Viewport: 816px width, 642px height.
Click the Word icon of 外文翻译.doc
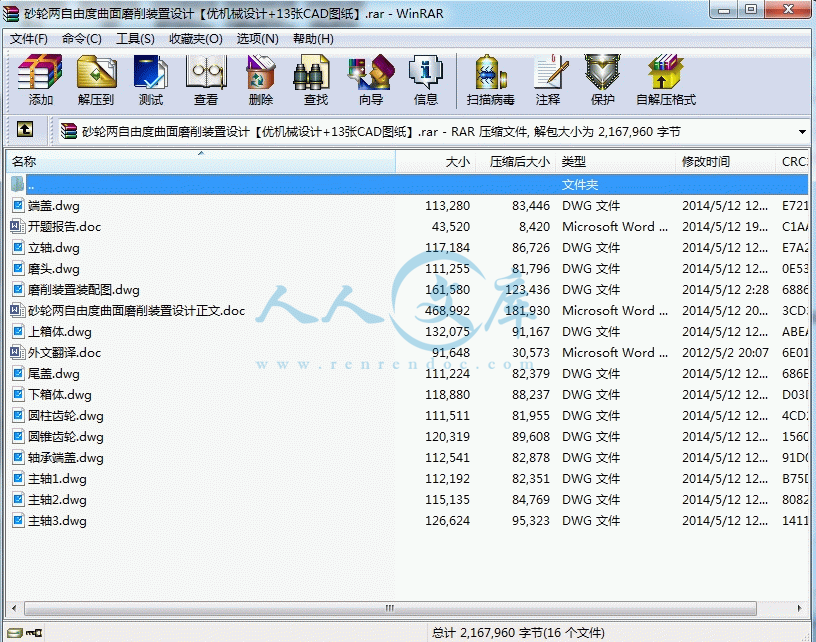click(17, 352)
